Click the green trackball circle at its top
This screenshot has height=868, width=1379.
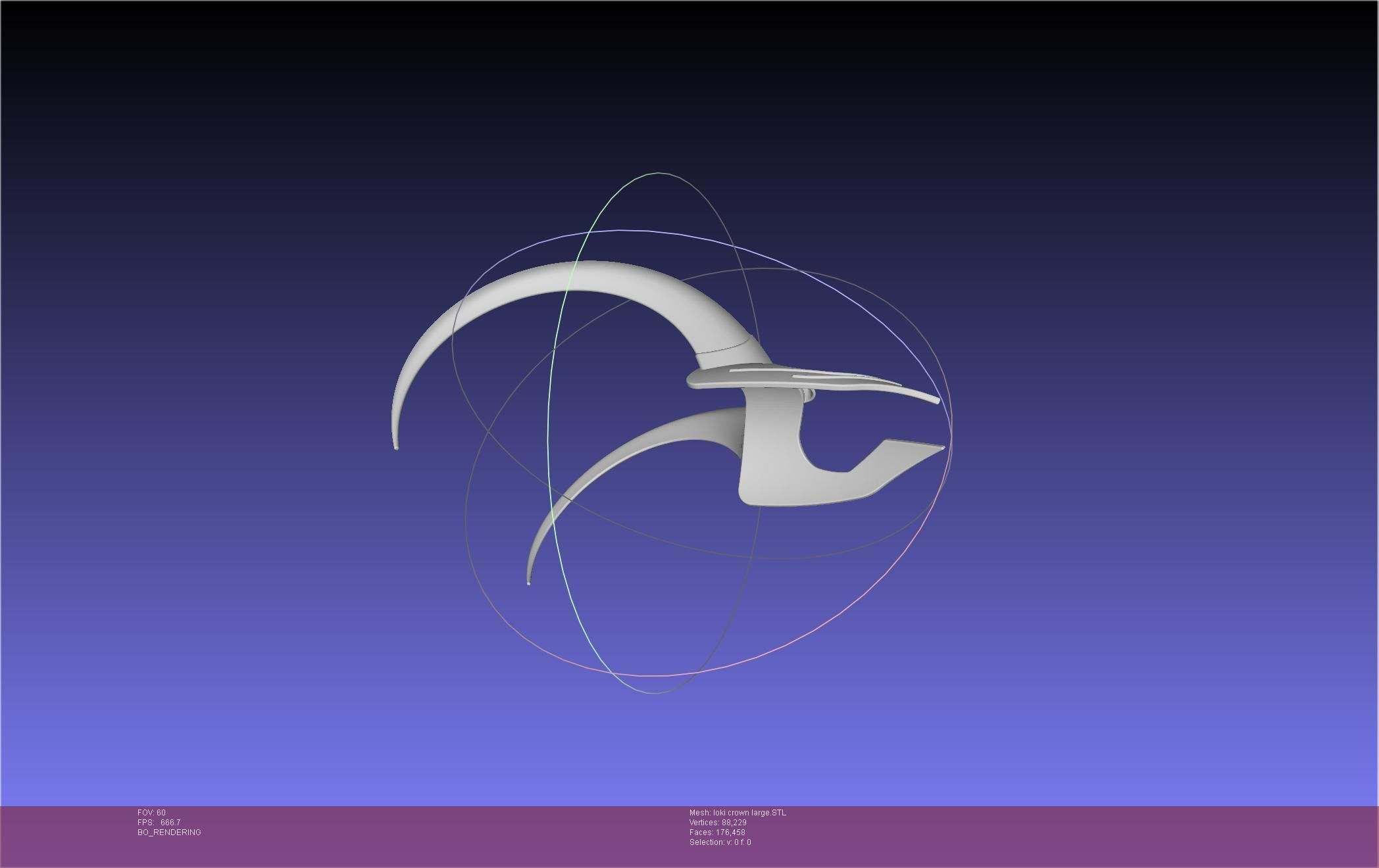click(x=658, y=174)
